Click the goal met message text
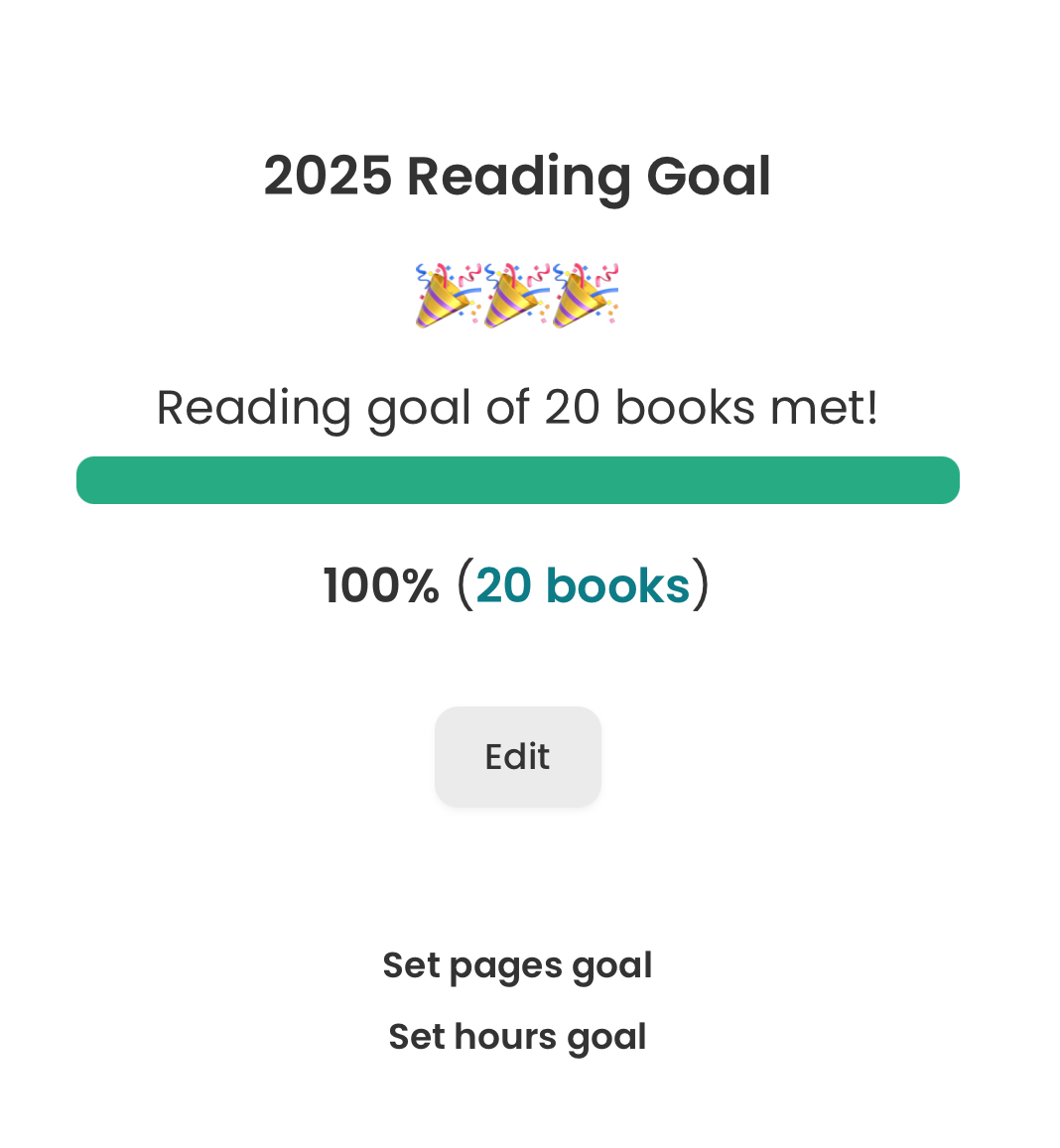The width and height of the screenshot is (1060, 1148). [x=517, y=408]
